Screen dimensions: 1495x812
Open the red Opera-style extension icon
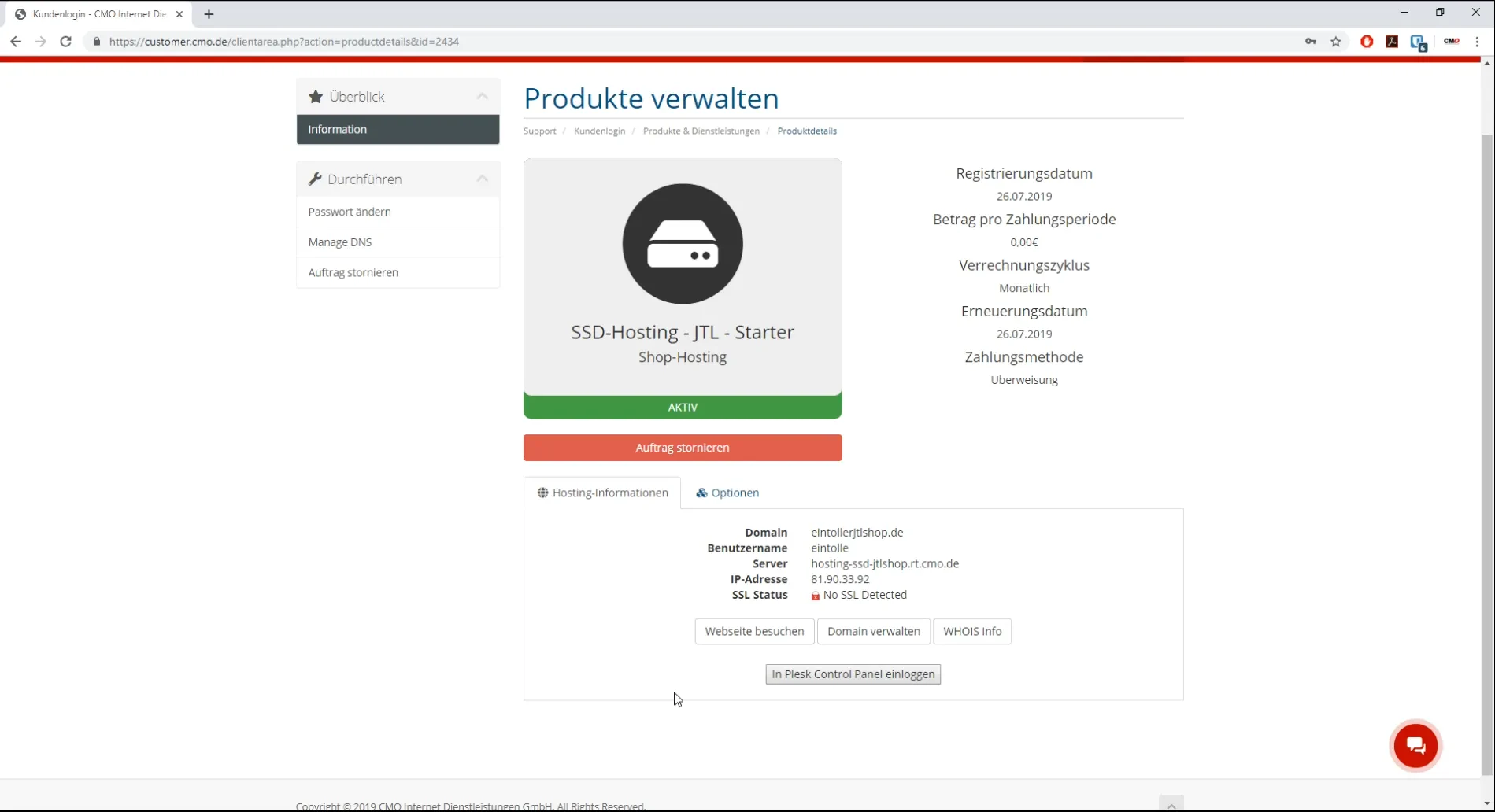pos(1367,42)
